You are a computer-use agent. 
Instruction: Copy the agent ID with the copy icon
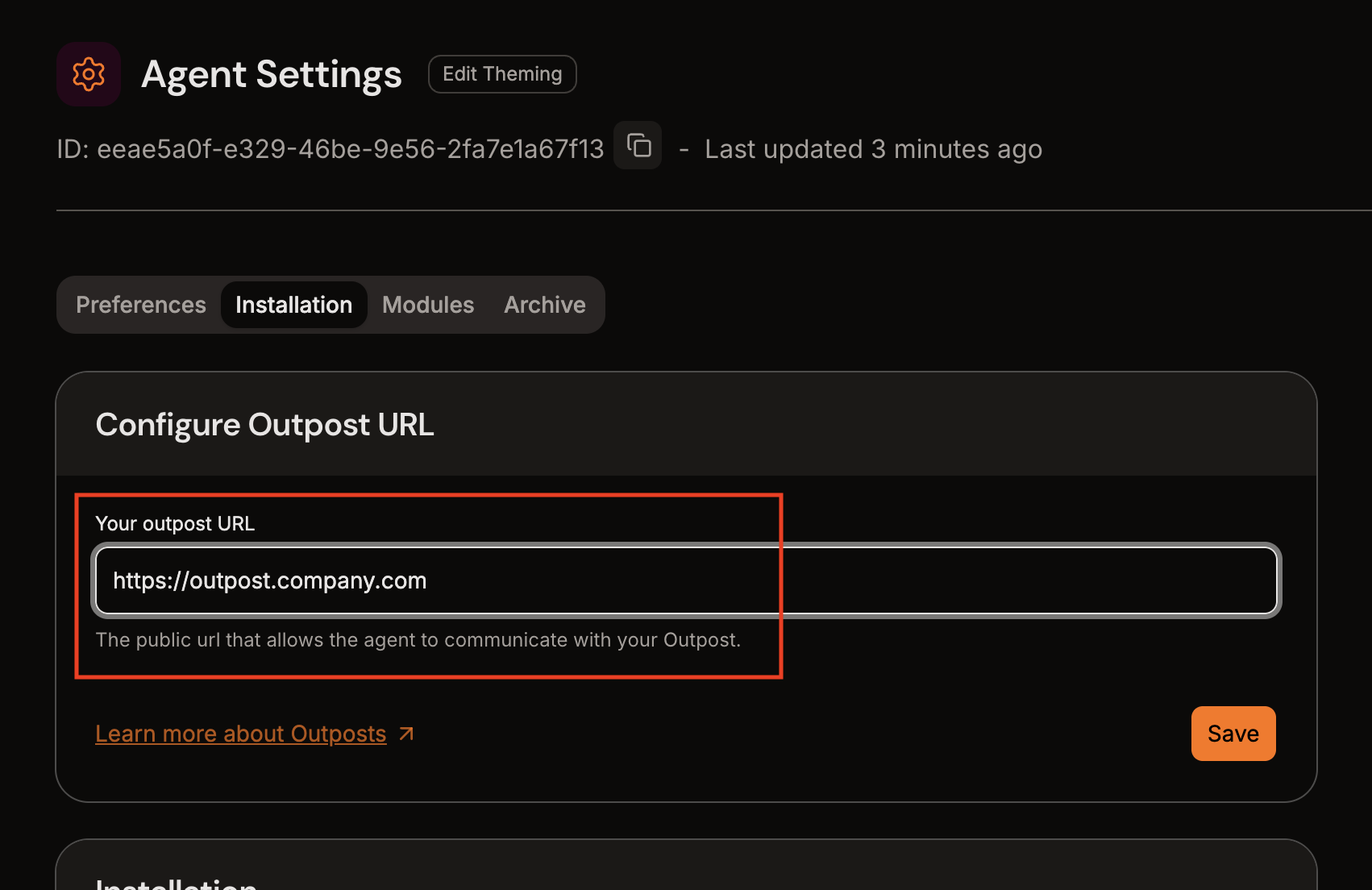click(x=638, y=146)
